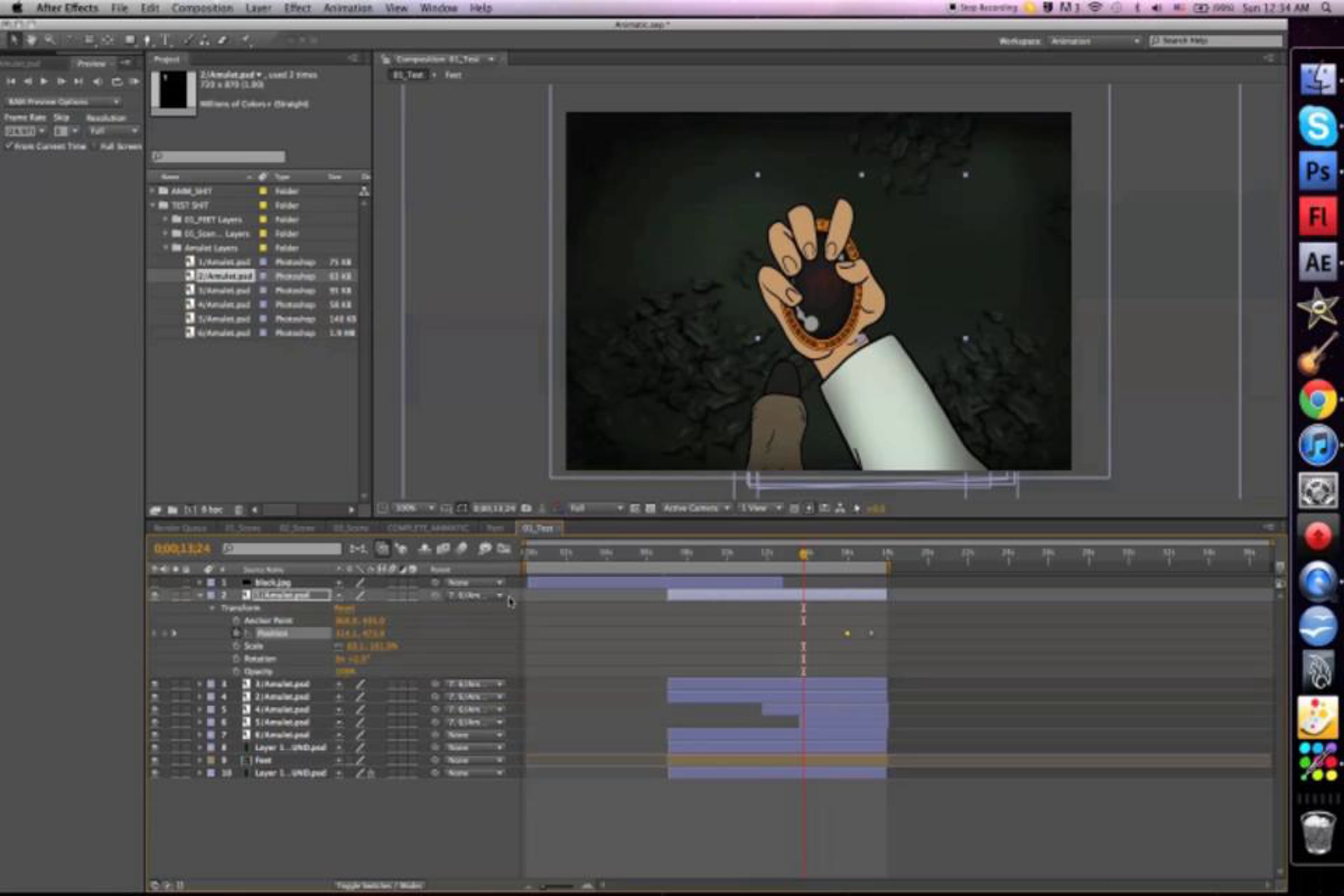Toggle From Current Time checkbox
1344x896 pixels.
tap(8, 146)
